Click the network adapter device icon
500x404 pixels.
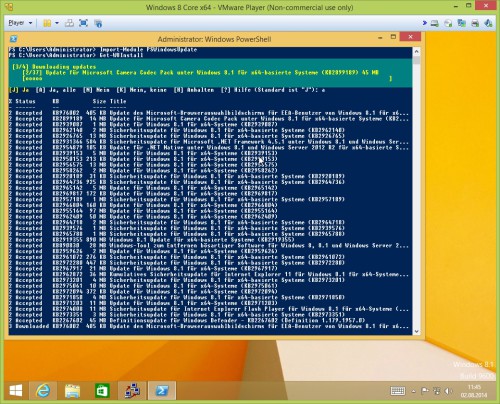click(x=462, y=23)
